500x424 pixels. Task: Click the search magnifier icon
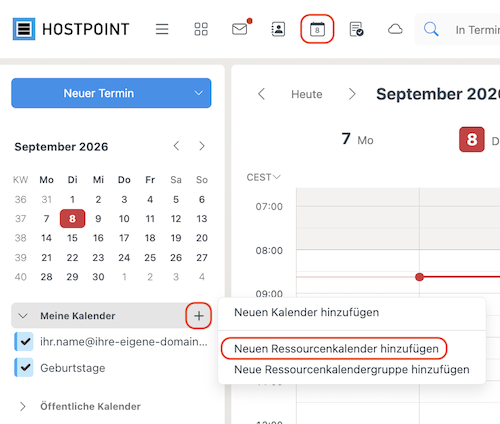431,29
